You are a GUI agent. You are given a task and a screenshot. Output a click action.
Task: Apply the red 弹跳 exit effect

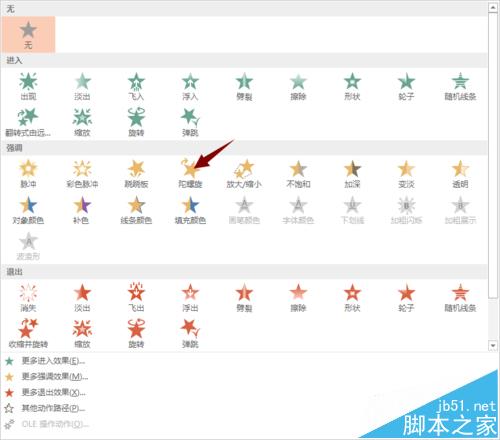(x=190, y=334)
